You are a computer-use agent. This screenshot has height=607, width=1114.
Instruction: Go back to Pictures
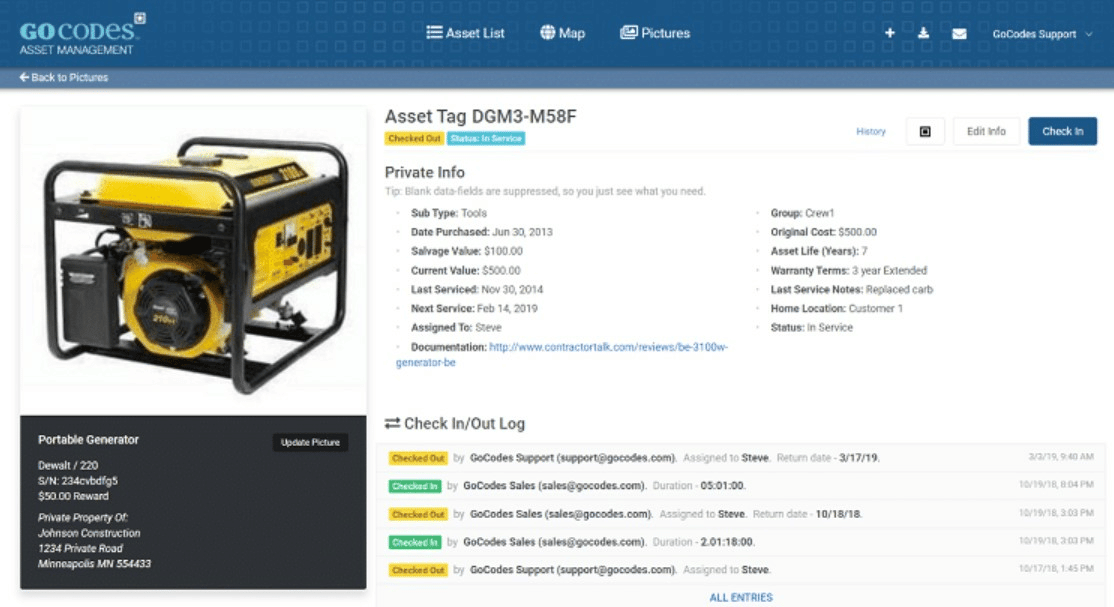pyautogui.click(x=64, y=77)
